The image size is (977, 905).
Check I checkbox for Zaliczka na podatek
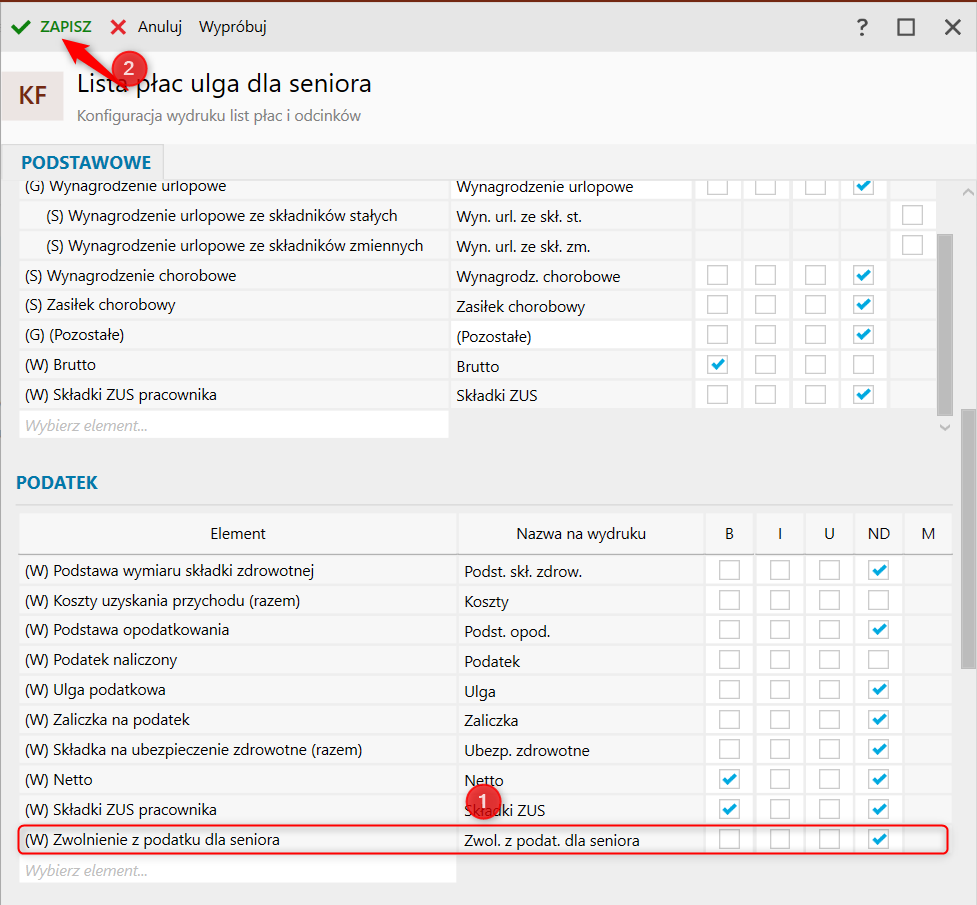(x=779, y=719)
